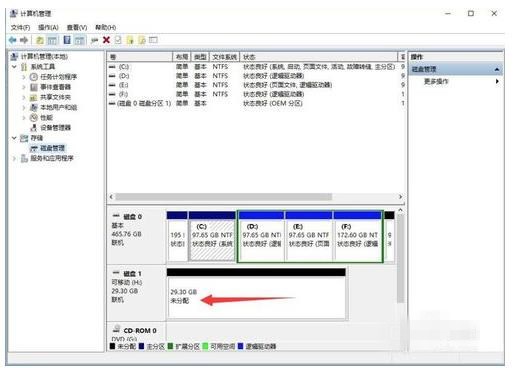Collapse the System Tools tree node
516x368 pixels.
(14, 67)
